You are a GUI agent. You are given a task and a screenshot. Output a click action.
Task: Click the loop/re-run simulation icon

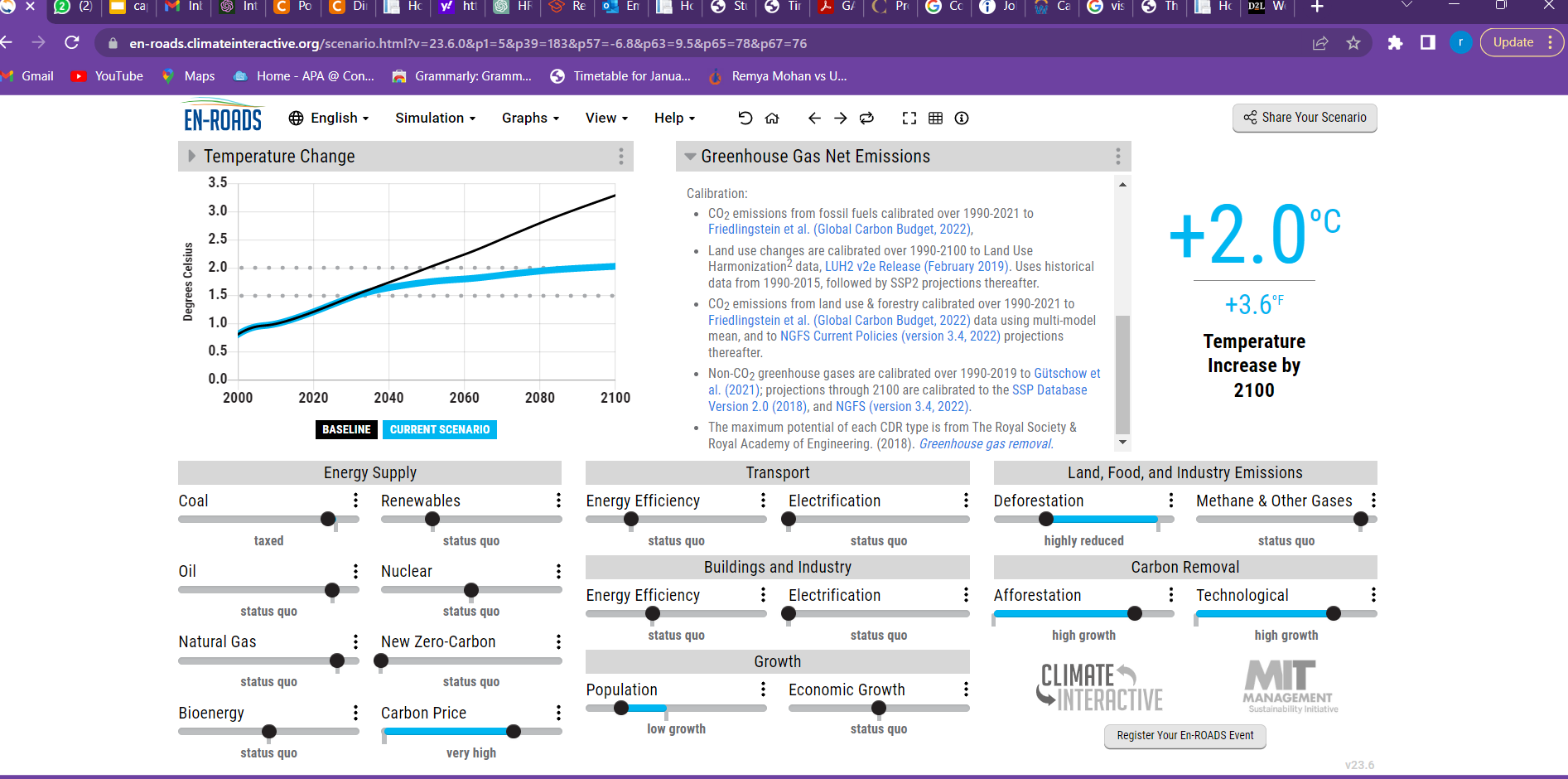point(866,118)
